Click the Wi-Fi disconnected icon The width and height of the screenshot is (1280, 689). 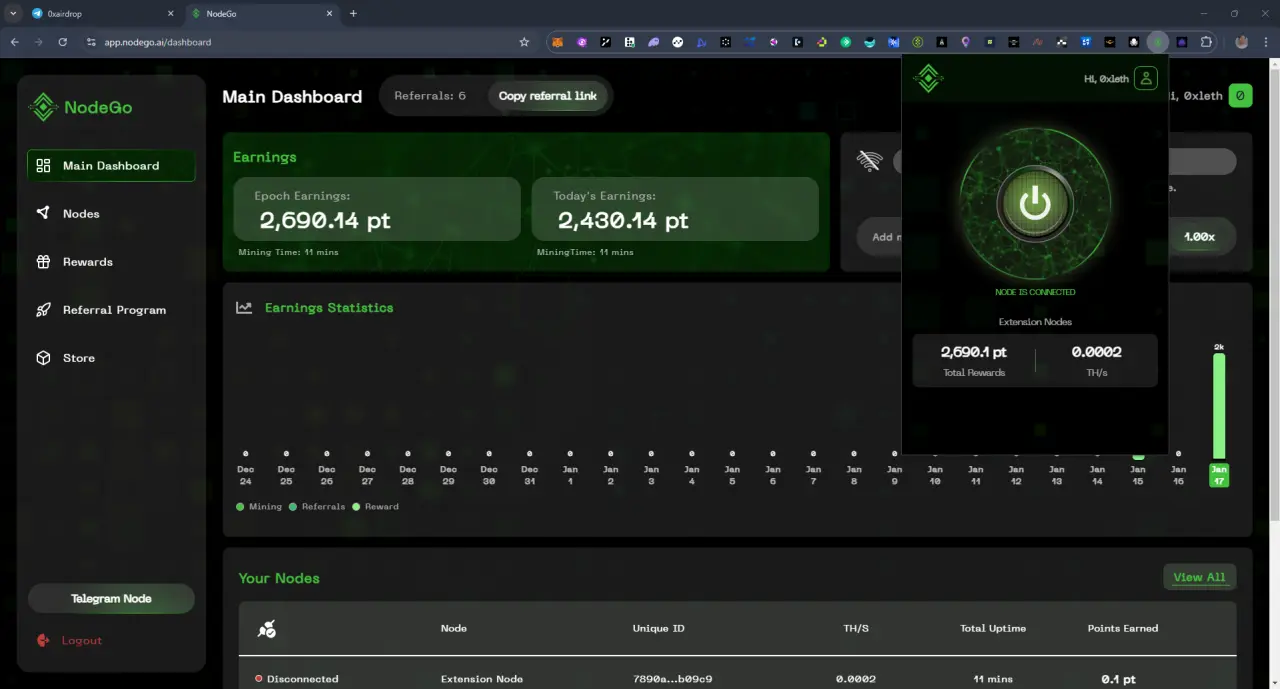point(869,161)
